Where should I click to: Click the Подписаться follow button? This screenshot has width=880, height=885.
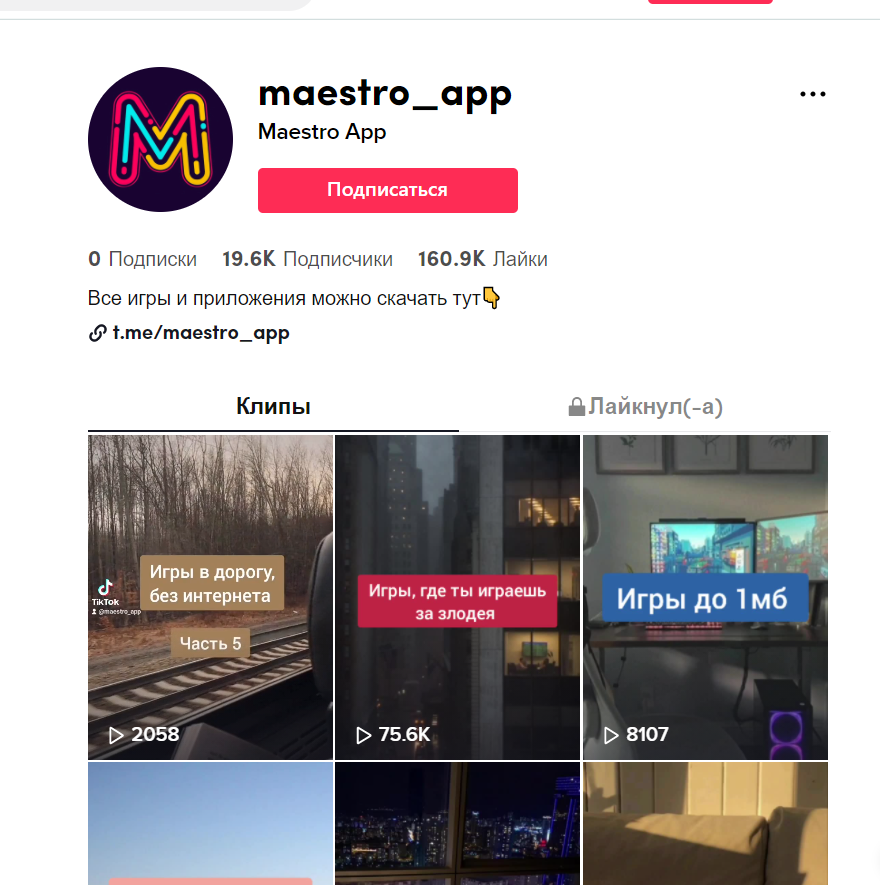(388, 190)
